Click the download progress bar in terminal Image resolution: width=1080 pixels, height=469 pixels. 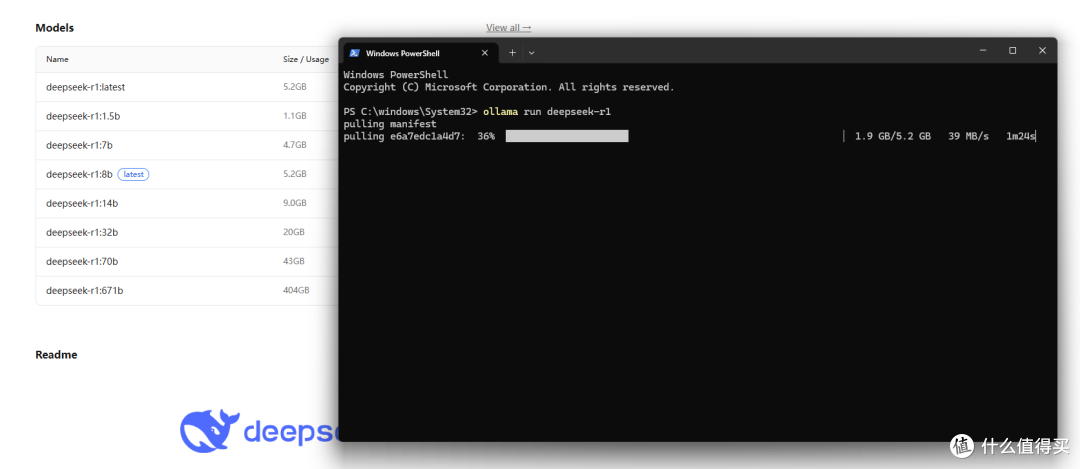567,136
